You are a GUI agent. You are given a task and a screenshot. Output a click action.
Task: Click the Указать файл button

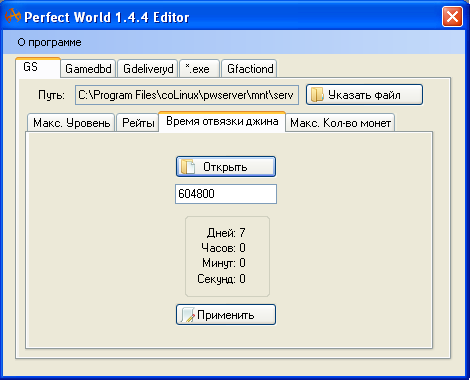click(364, 95)
